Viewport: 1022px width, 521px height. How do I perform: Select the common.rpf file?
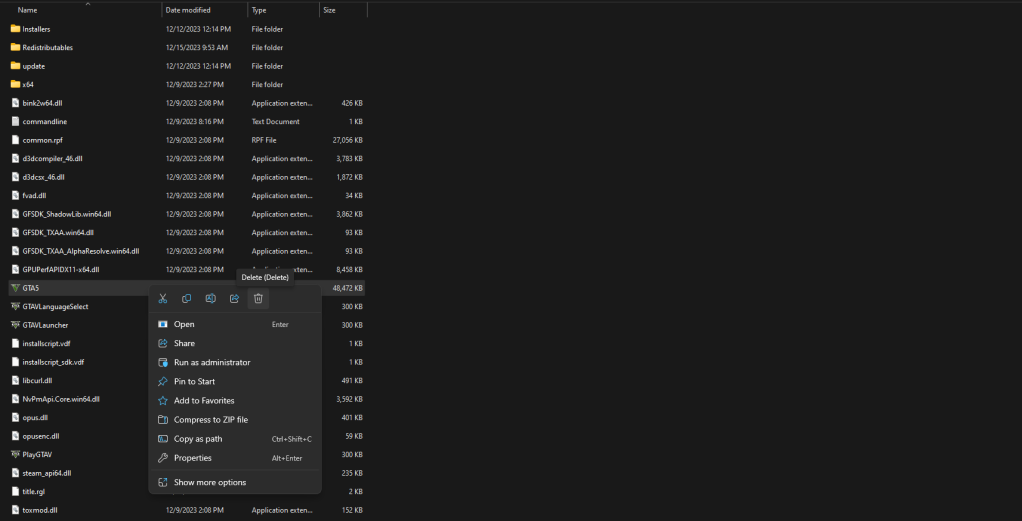42,140
